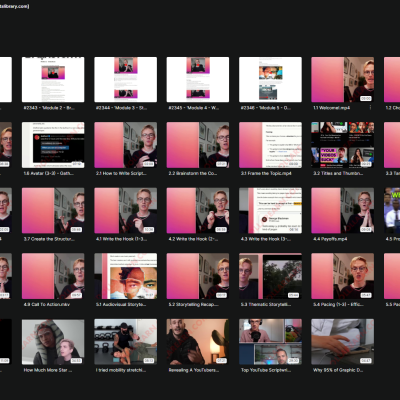Select the How Much More Star... video thumbnail
This screenshot has height=400, width=400.
click(53, 342)
